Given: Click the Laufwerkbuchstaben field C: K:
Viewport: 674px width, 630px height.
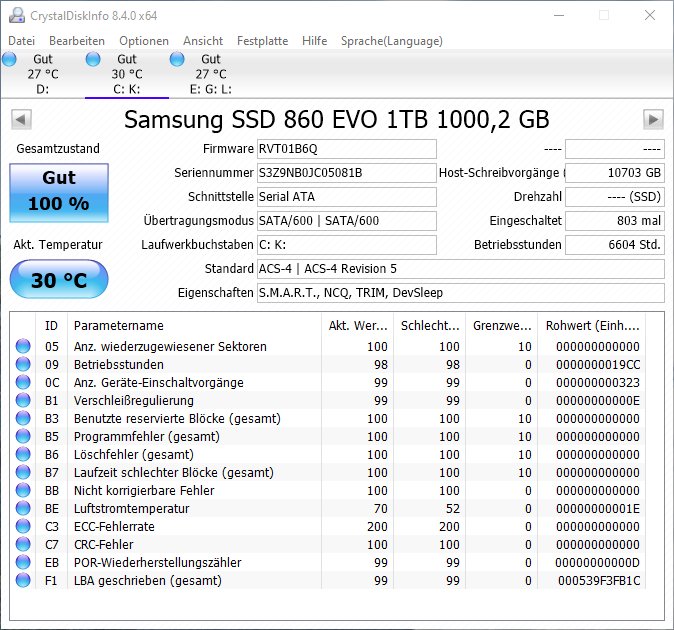Looking at the screenshot, I should [347, 245].
